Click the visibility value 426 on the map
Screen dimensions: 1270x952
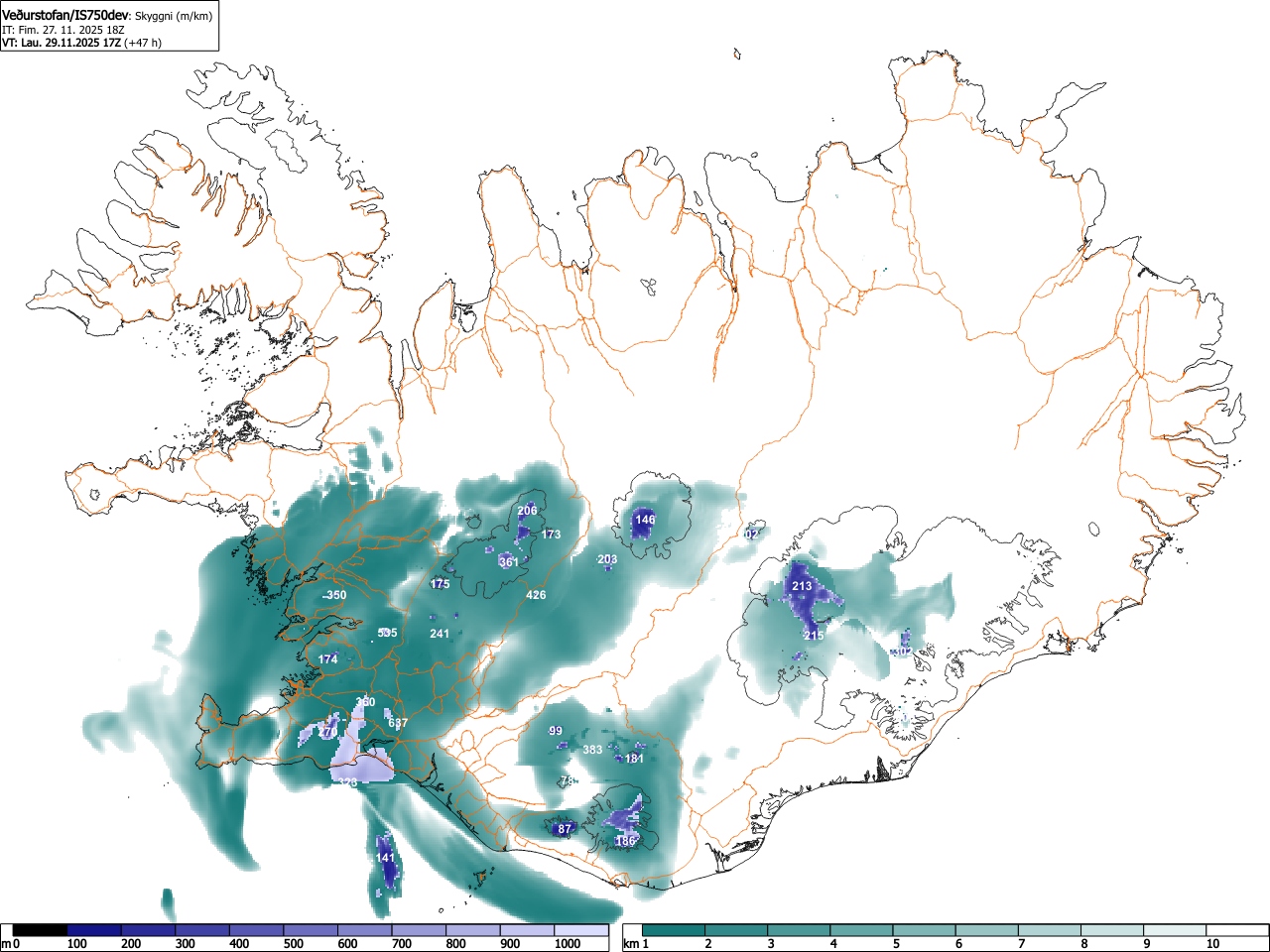[x=536, y=595]
